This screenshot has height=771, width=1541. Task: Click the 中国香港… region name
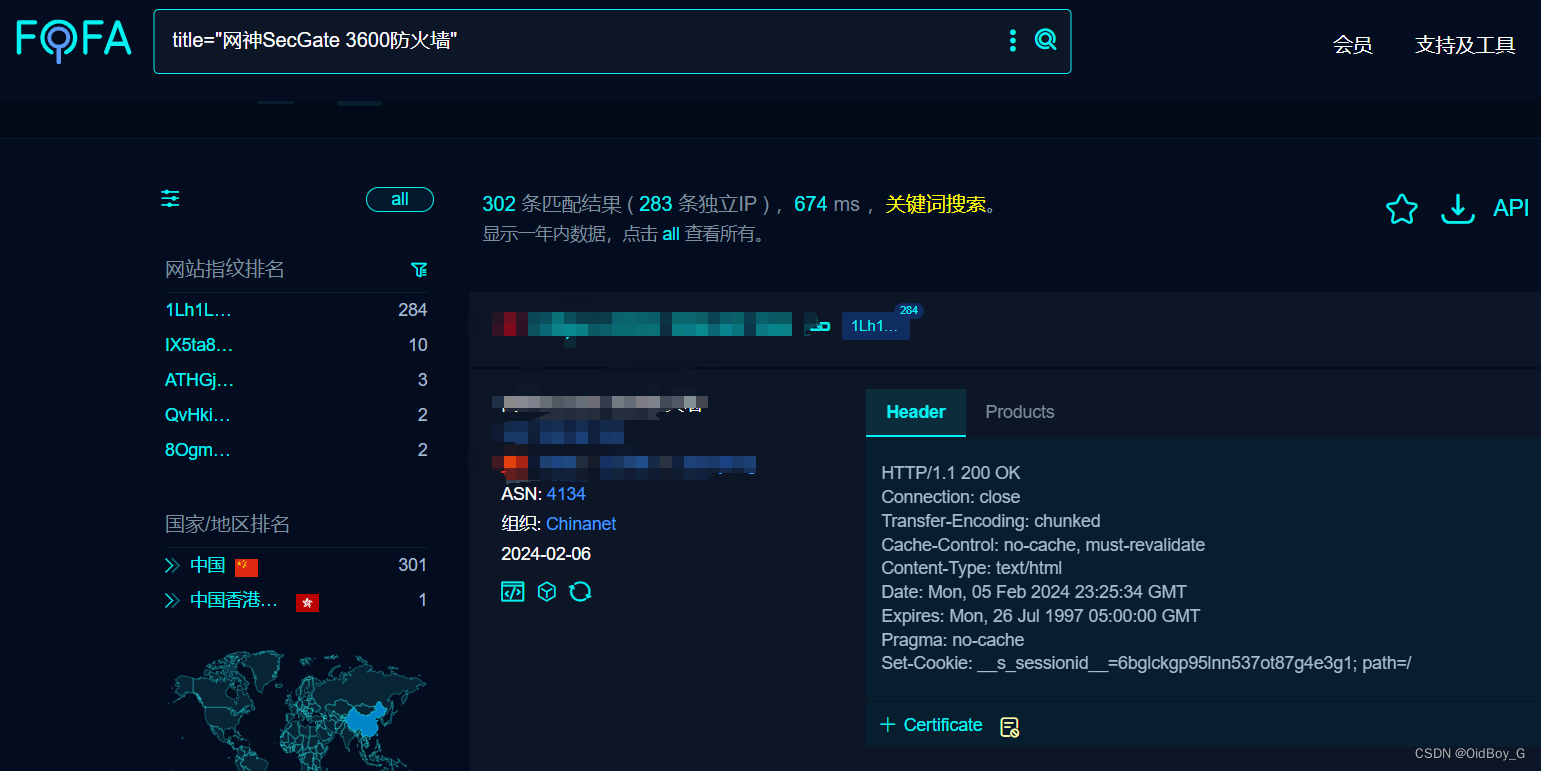point(234,600)
